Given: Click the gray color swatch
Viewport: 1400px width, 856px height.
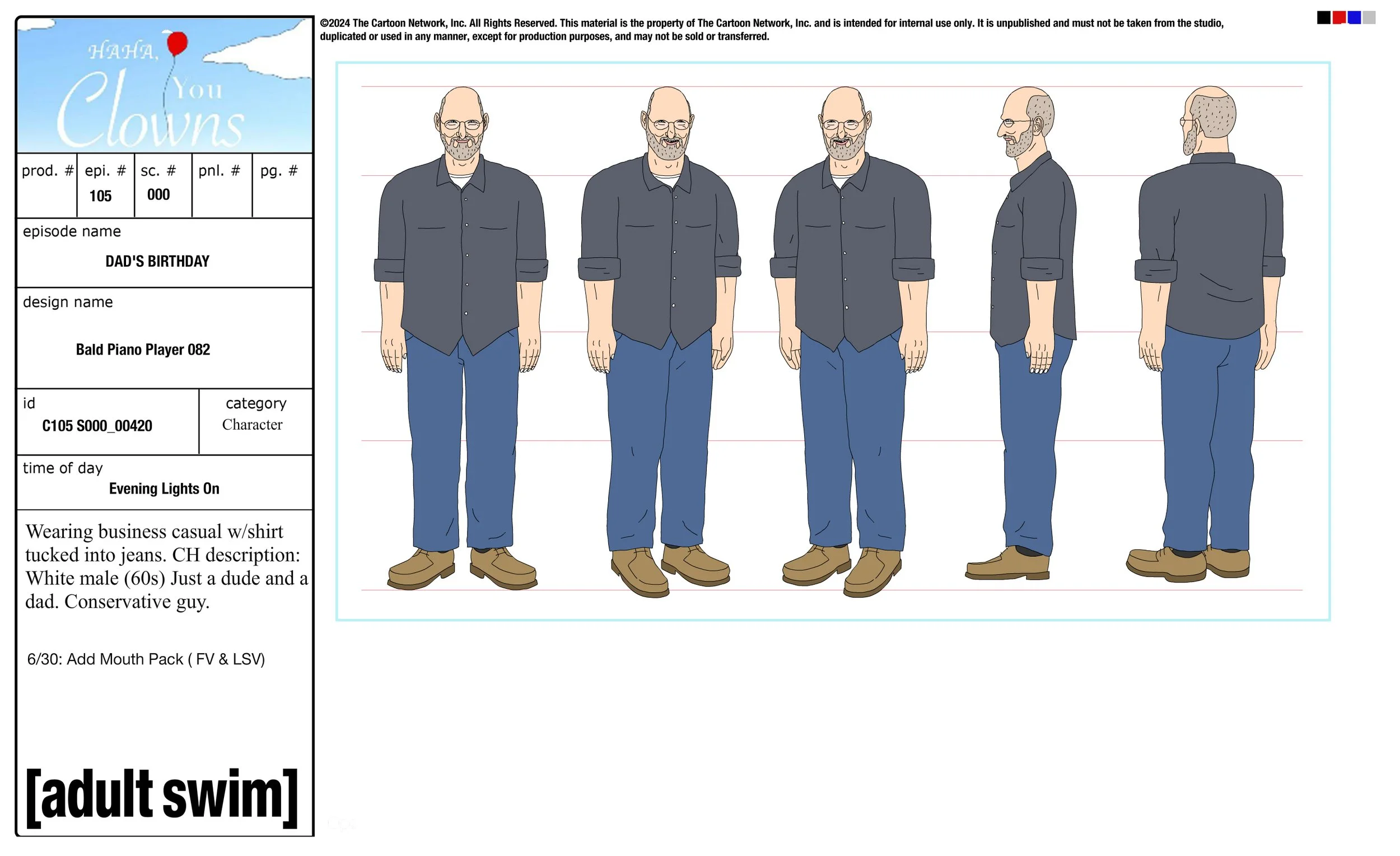Looking at the screenshot, I should [1369, 17].
